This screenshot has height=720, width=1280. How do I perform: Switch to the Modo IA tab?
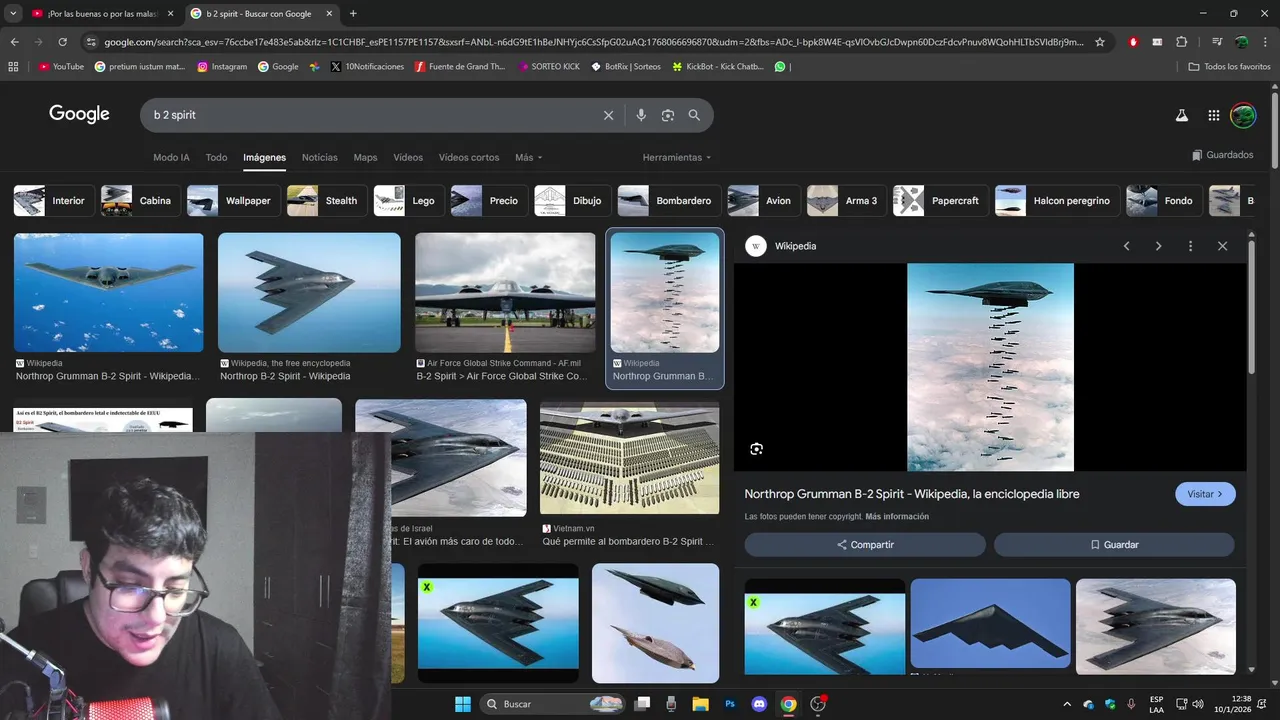pos(171,158)
